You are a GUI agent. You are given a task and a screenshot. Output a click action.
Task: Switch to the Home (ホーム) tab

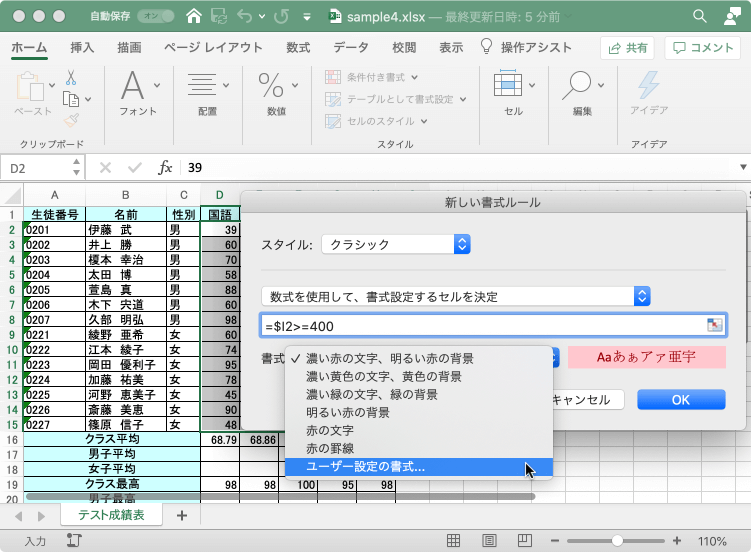point(29,47)
